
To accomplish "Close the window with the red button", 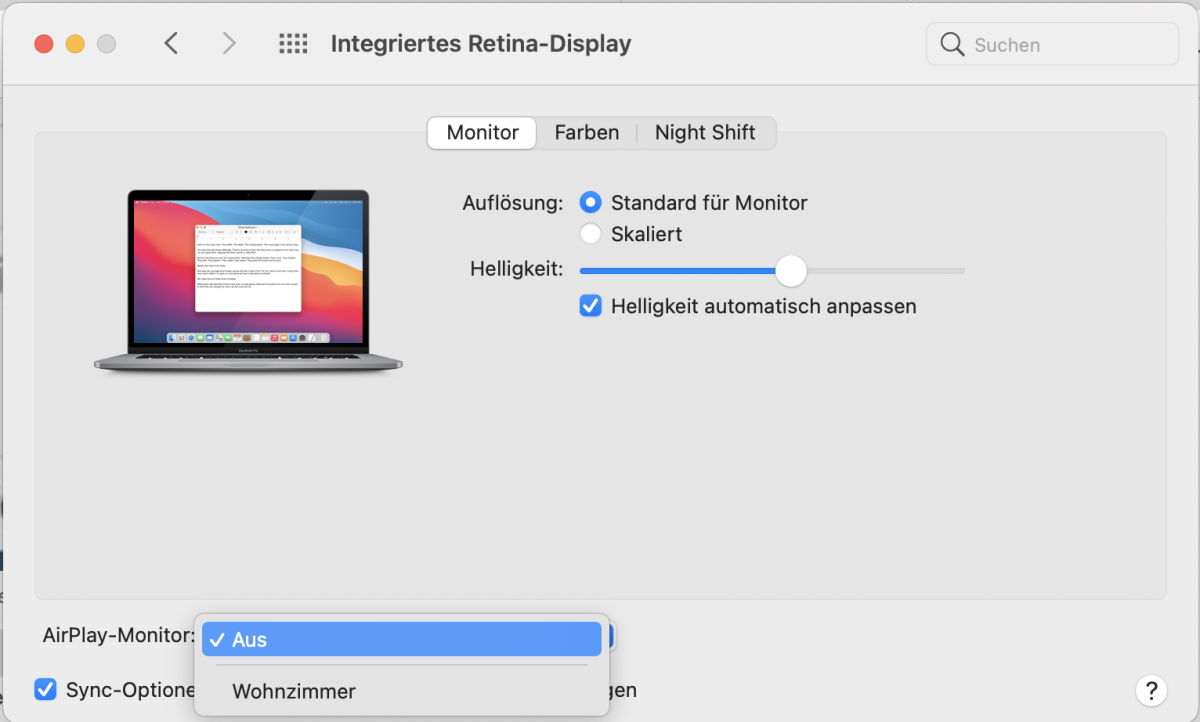I will pyautogui.click(x=43, y=44).
